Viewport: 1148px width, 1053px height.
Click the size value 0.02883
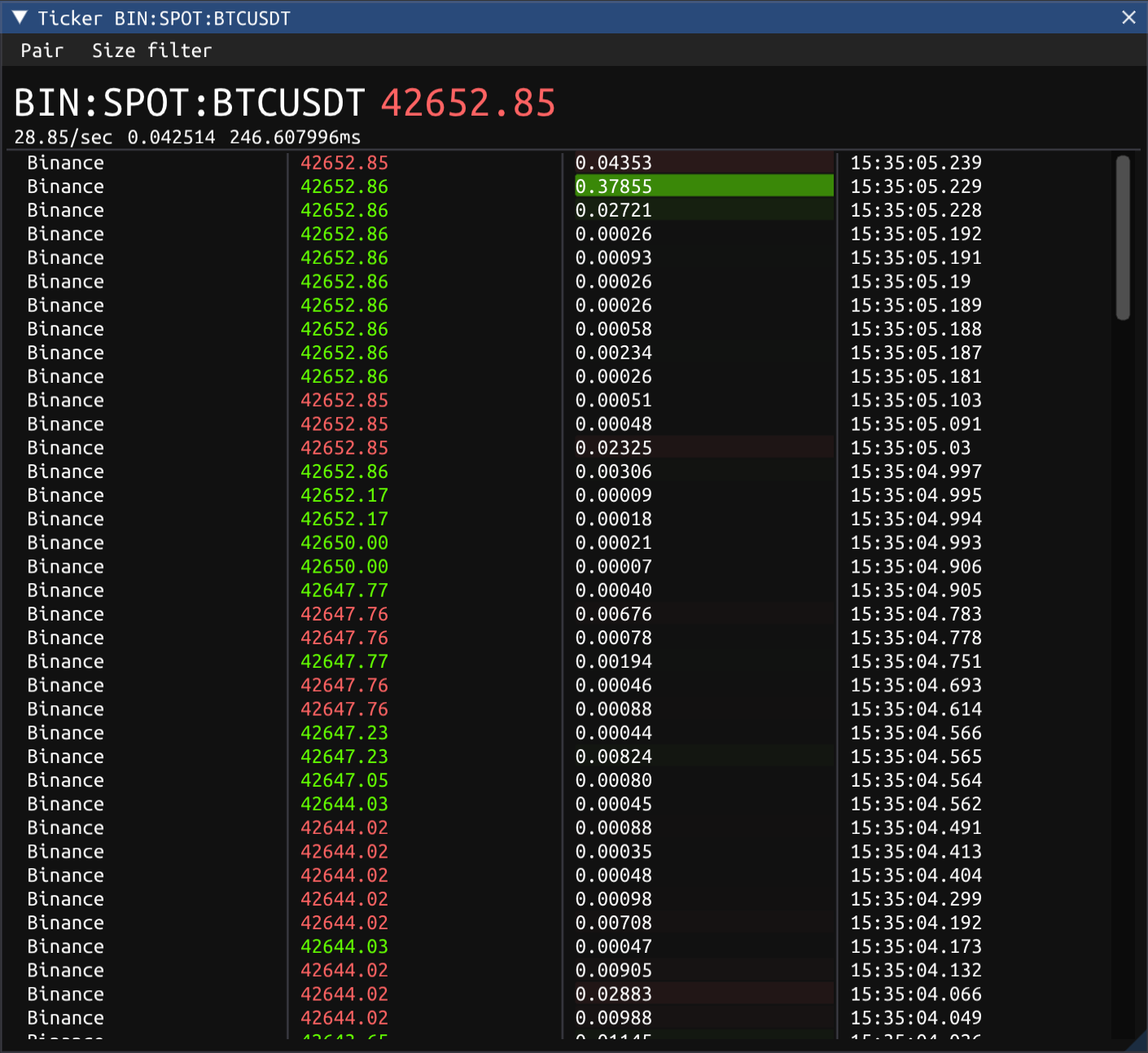coord(614,994)
